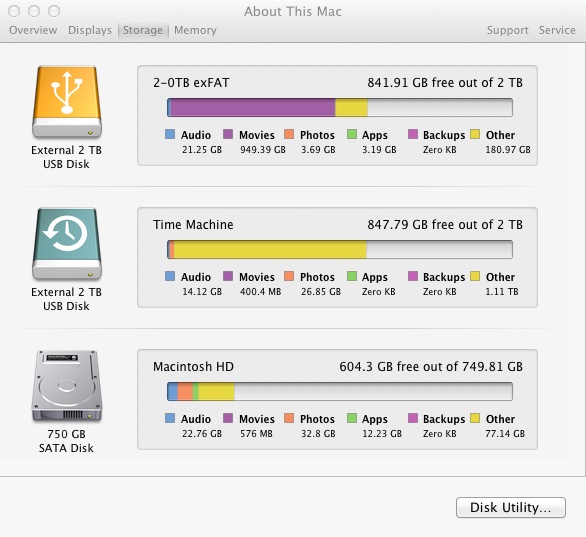This screenshot has width=586, height=537.
Task: Click blue Audio swatch under 2-0TB exFAT
Action: tap(170, 134)
